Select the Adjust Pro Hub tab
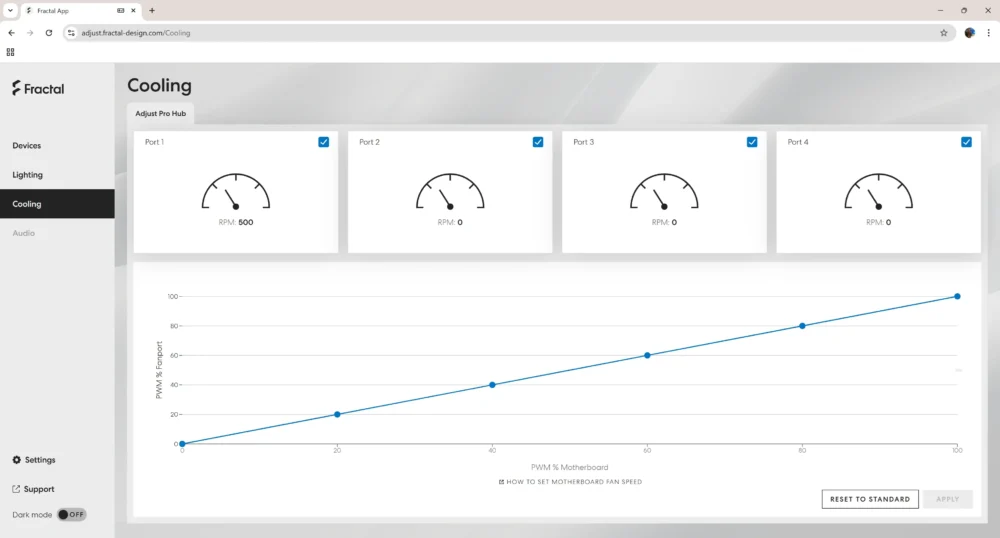Screen dimensions: 1000x538 161,113
